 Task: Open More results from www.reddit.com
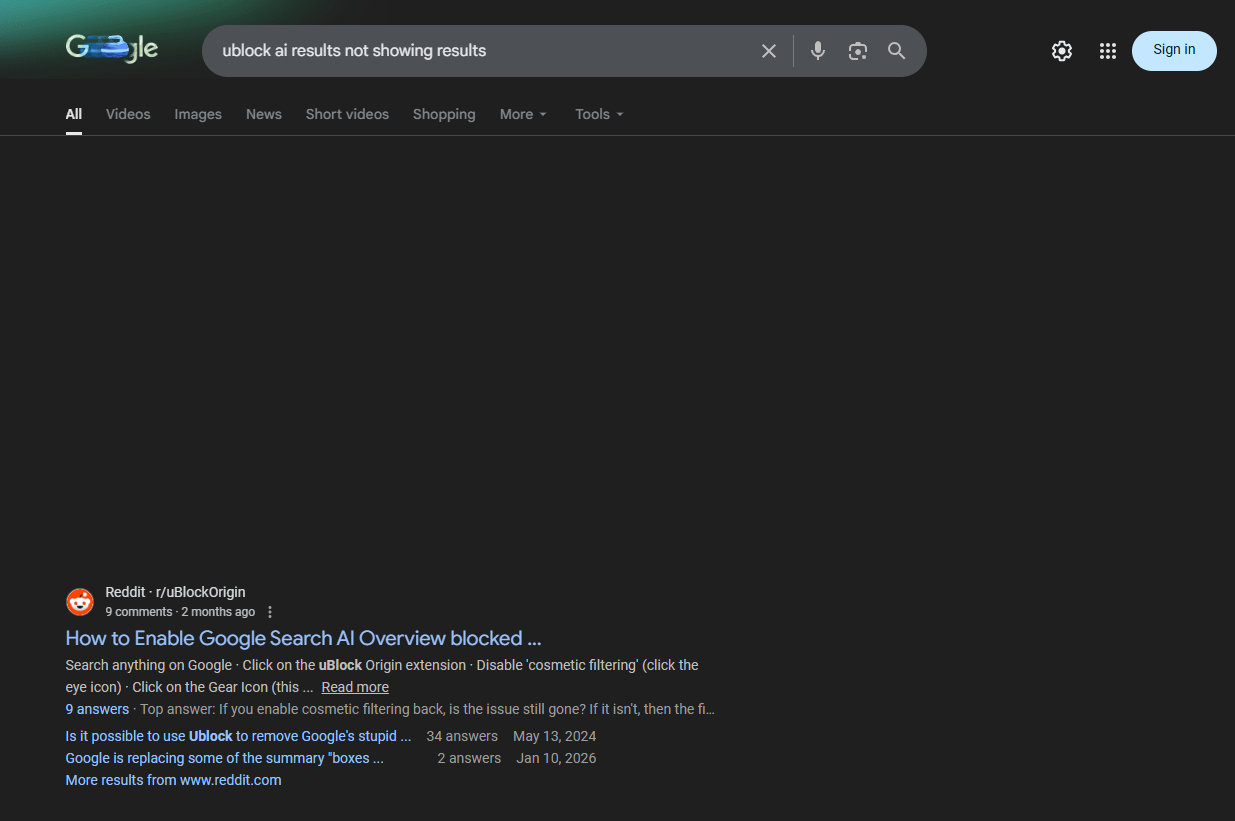[173, 780]
